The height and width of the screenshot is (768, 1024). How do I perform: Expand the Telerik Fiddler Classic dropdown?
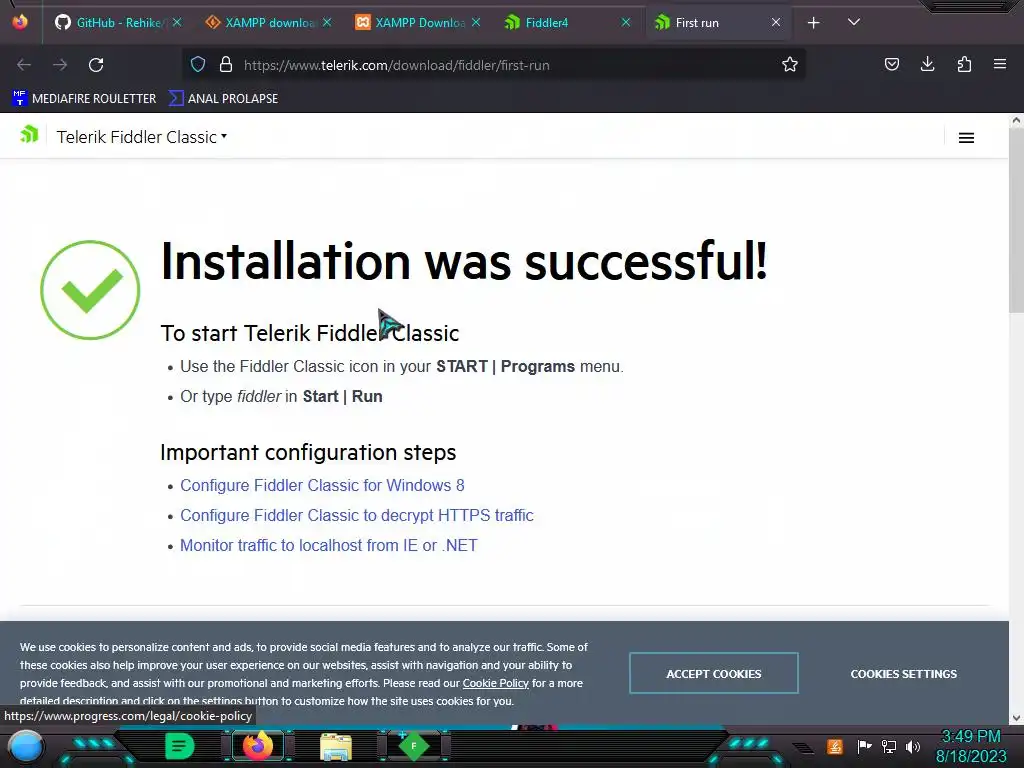click(x=142, y=137)
